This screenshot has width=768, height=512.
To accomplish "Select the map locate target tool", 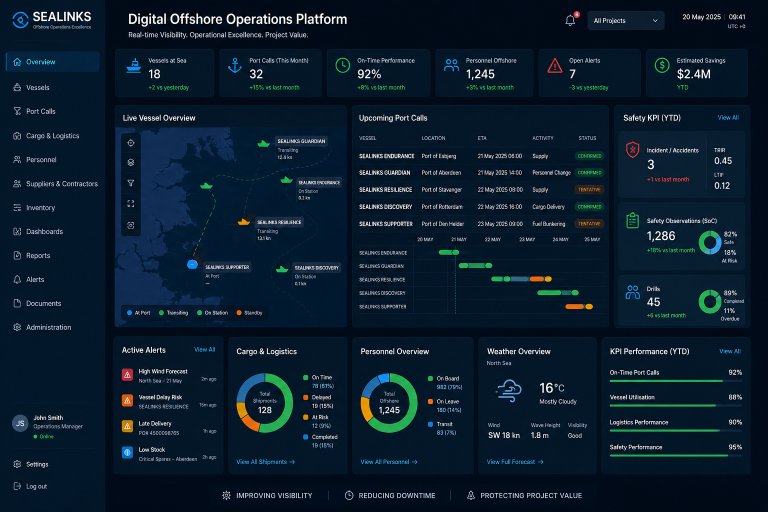I will pyautogui.click(x=131, y=143).
